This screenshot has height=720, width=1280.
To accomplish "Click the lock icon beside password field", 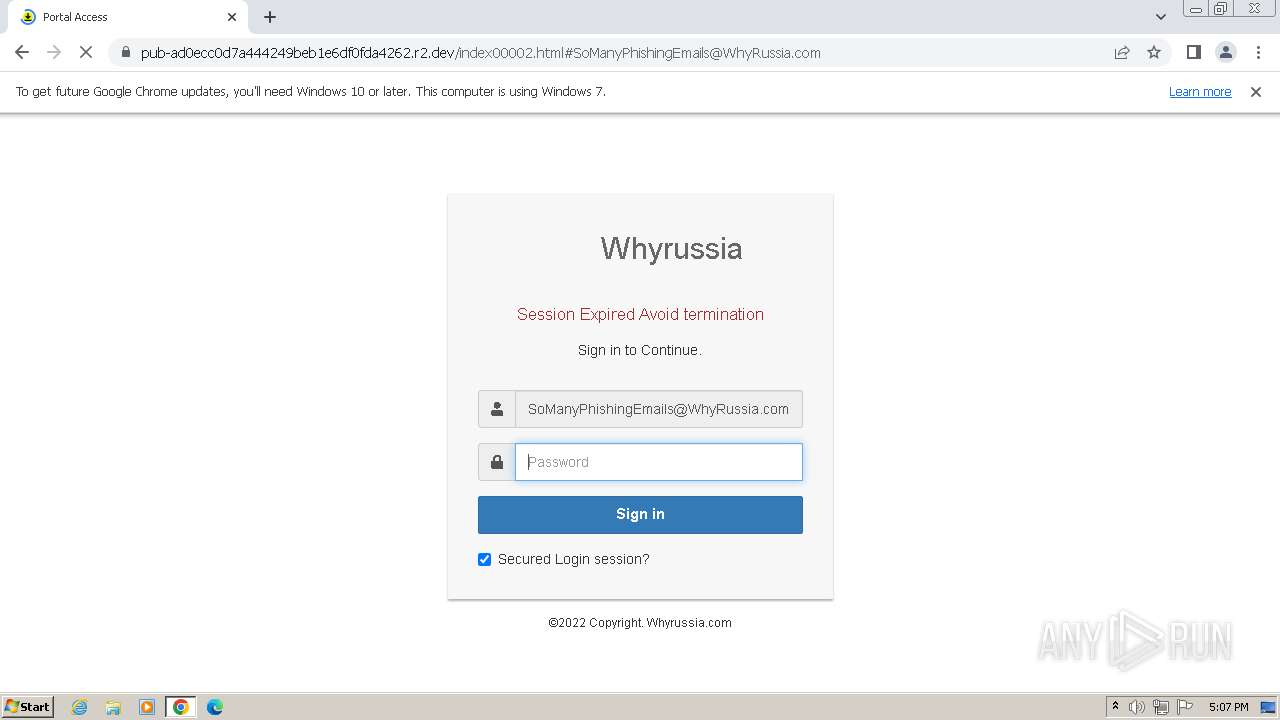I will 497,462.
